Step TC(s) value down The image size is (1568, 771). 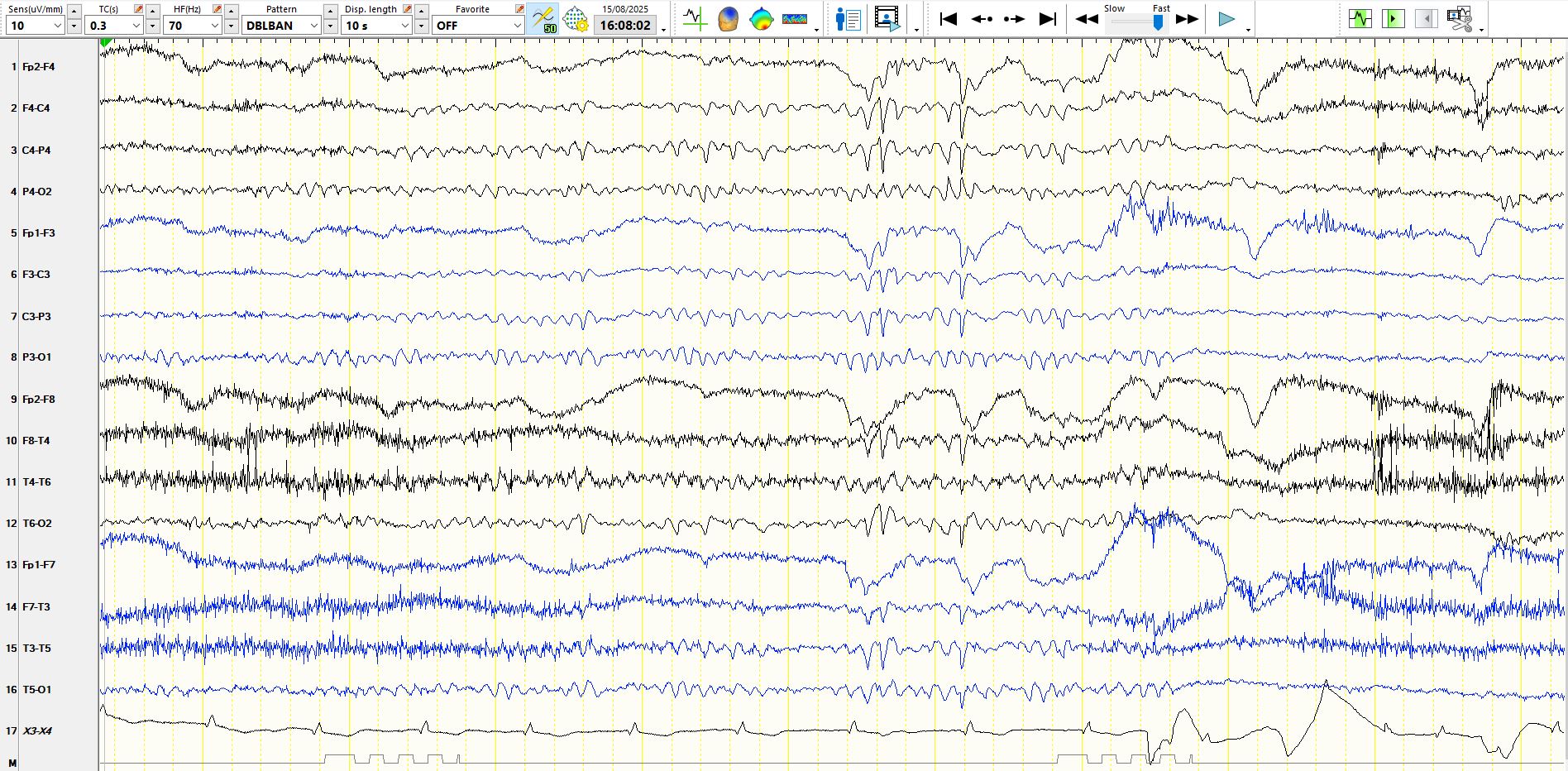pos(153,26)
